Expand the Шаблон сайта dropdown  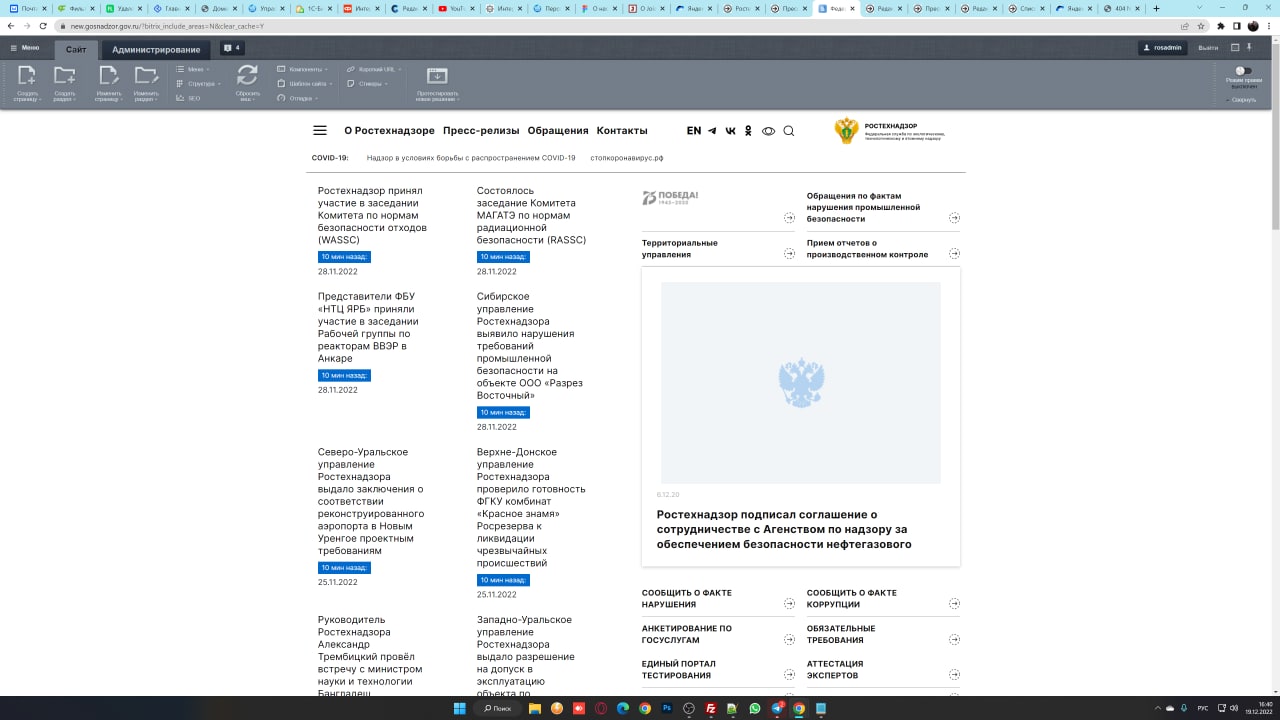[305, 84]
